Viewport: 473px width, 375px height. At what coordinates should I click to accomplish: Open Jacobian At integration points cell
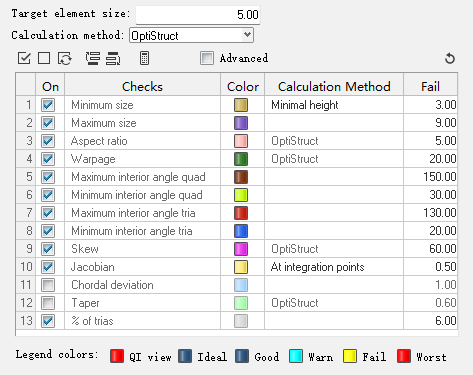(334, 267)
